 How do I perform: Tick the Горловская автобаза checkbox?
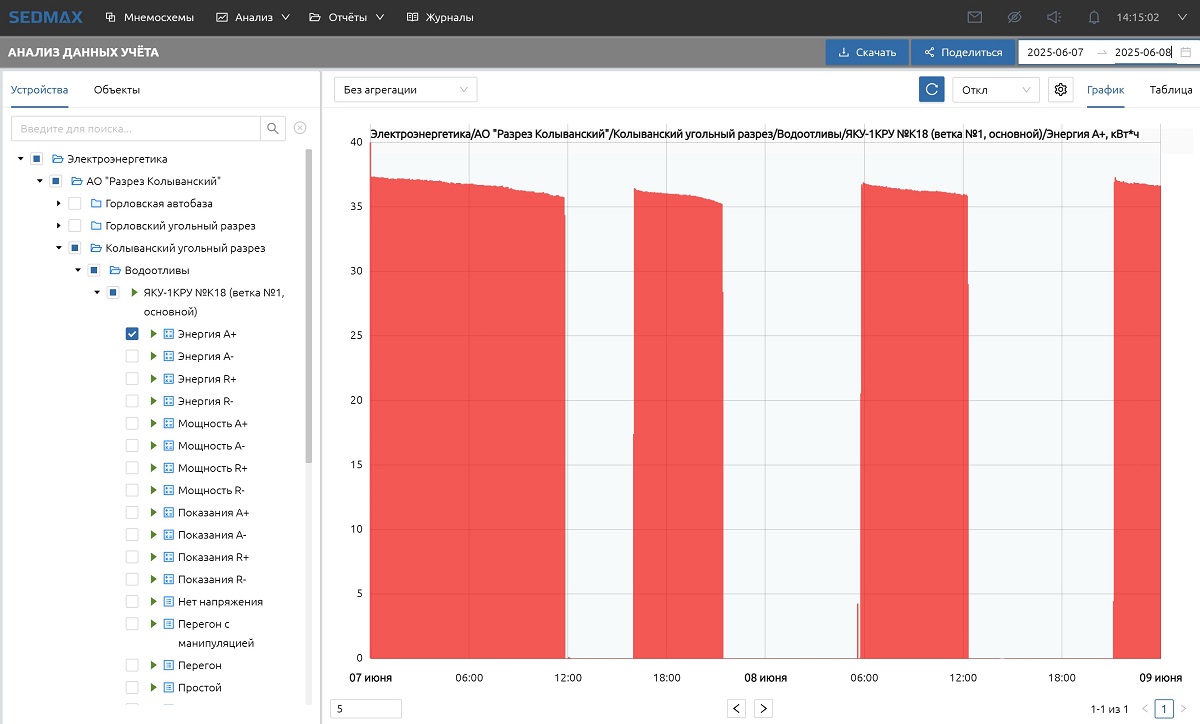click(x=74, y=203)
